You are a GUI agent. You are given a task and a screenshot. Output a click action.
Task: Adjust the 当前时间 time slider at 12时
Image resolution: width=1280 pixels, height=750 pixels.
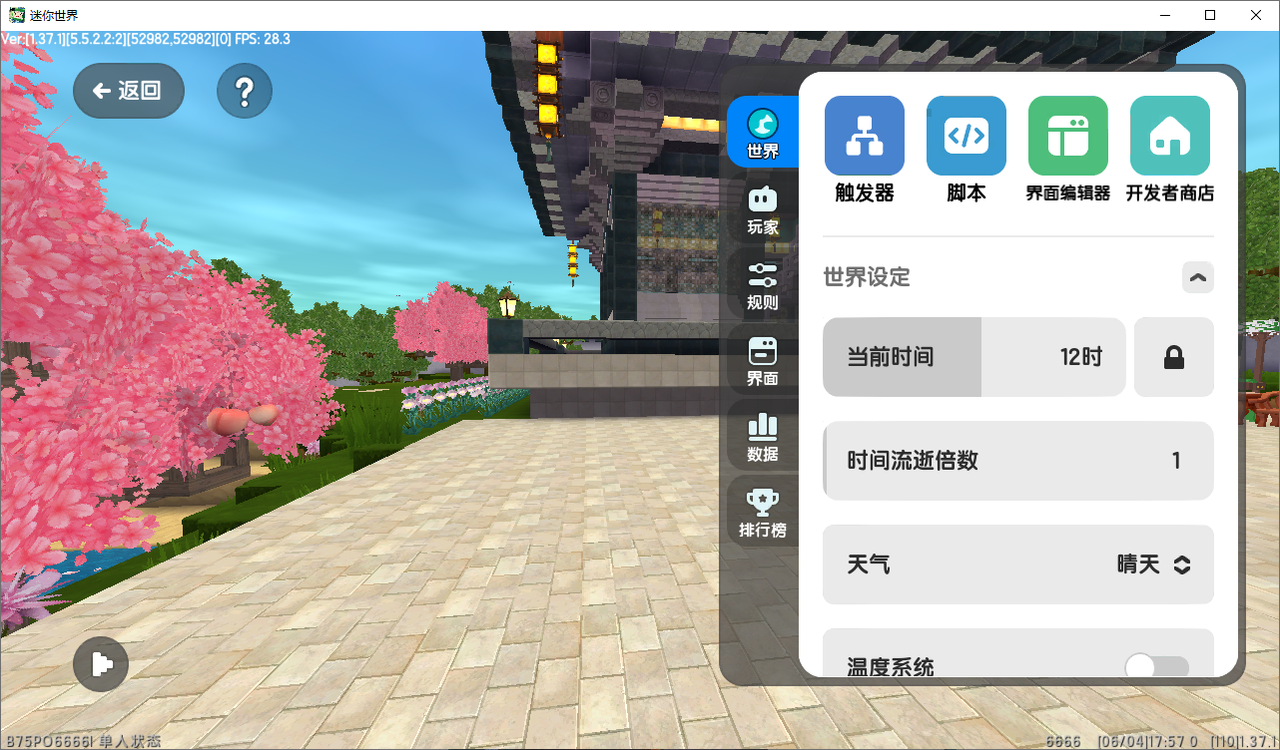tap(974, 357)
